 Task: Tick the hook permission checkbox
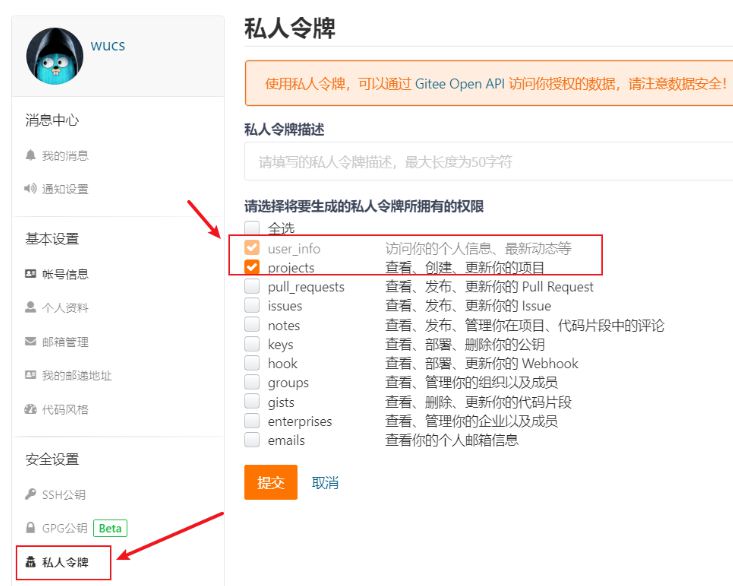(252, 363)
